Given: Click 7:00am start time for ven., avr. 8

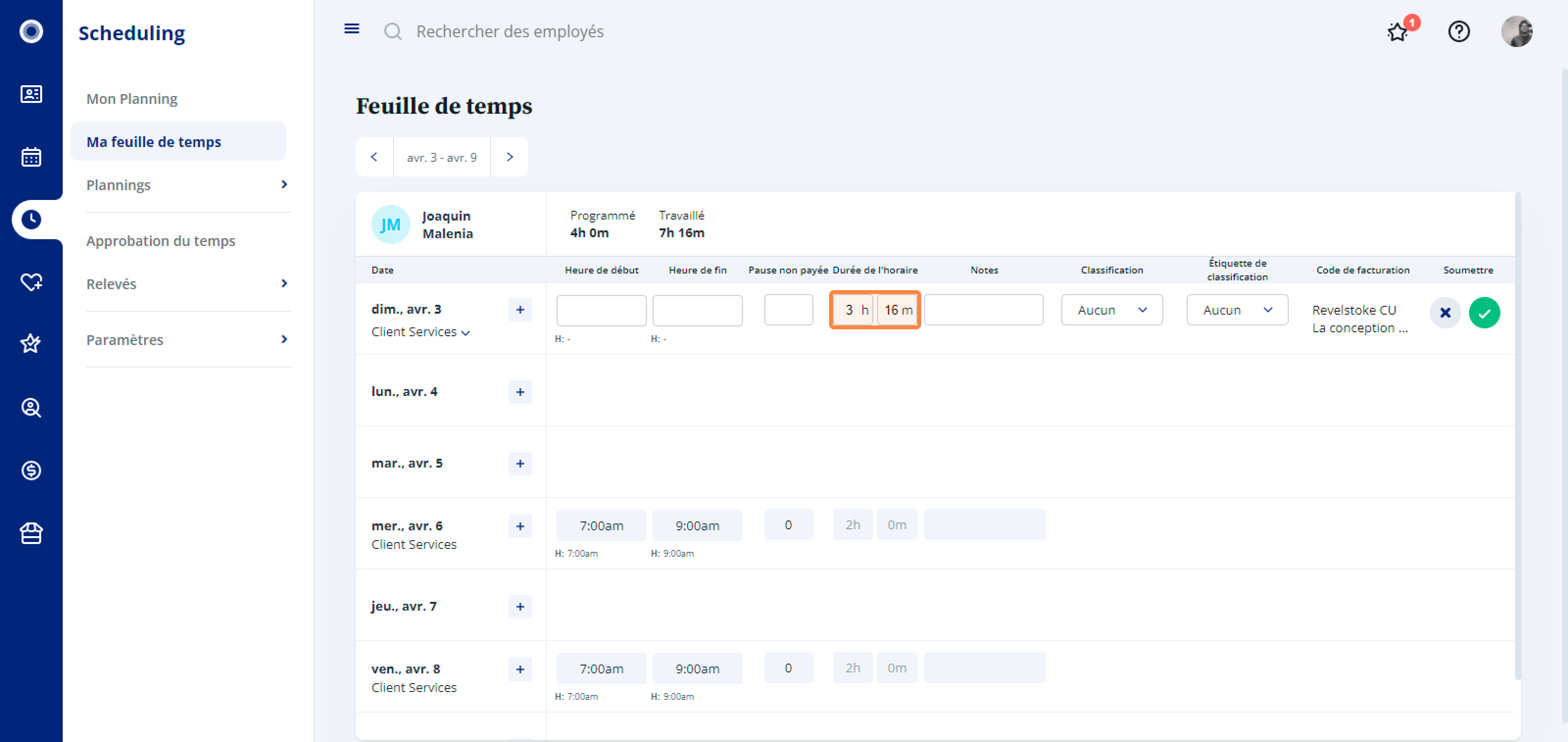Looking at the screenshot, I should click(601, 668).
